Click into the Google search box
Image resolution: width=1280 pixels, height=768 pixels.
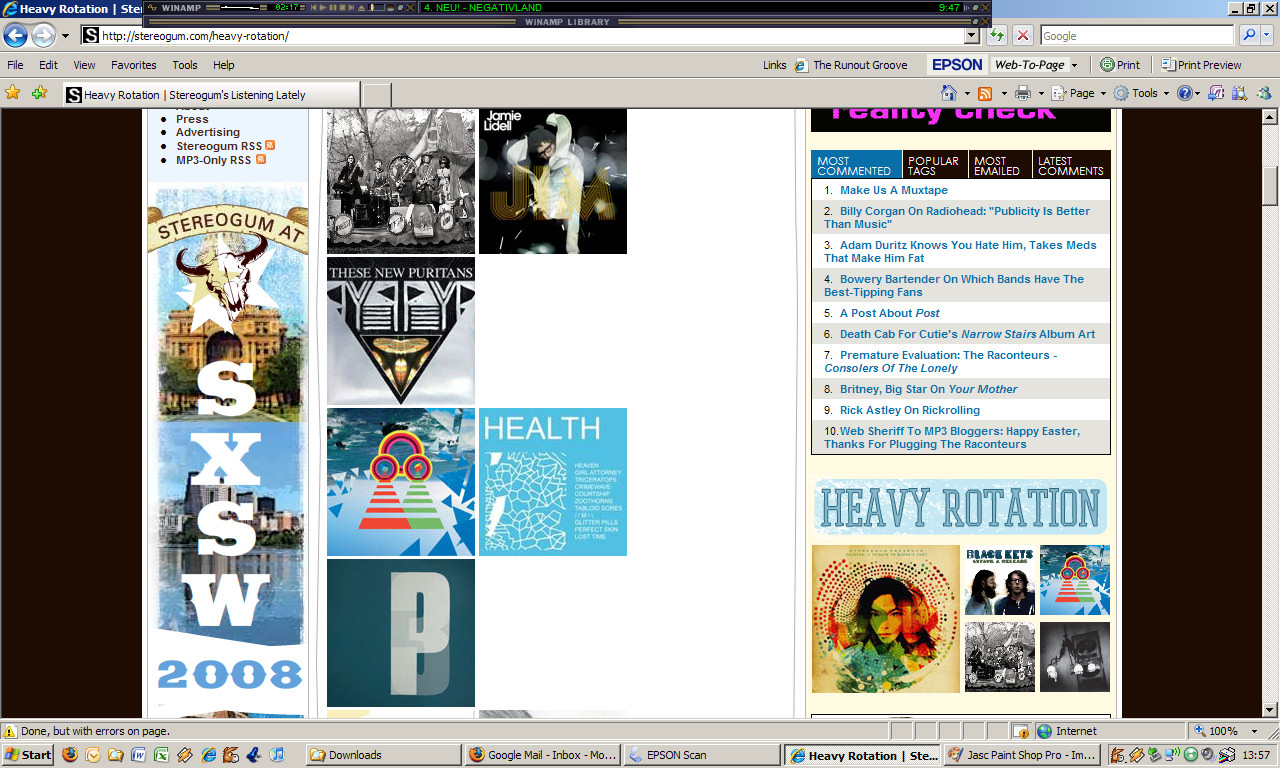tap(1136, 36)
